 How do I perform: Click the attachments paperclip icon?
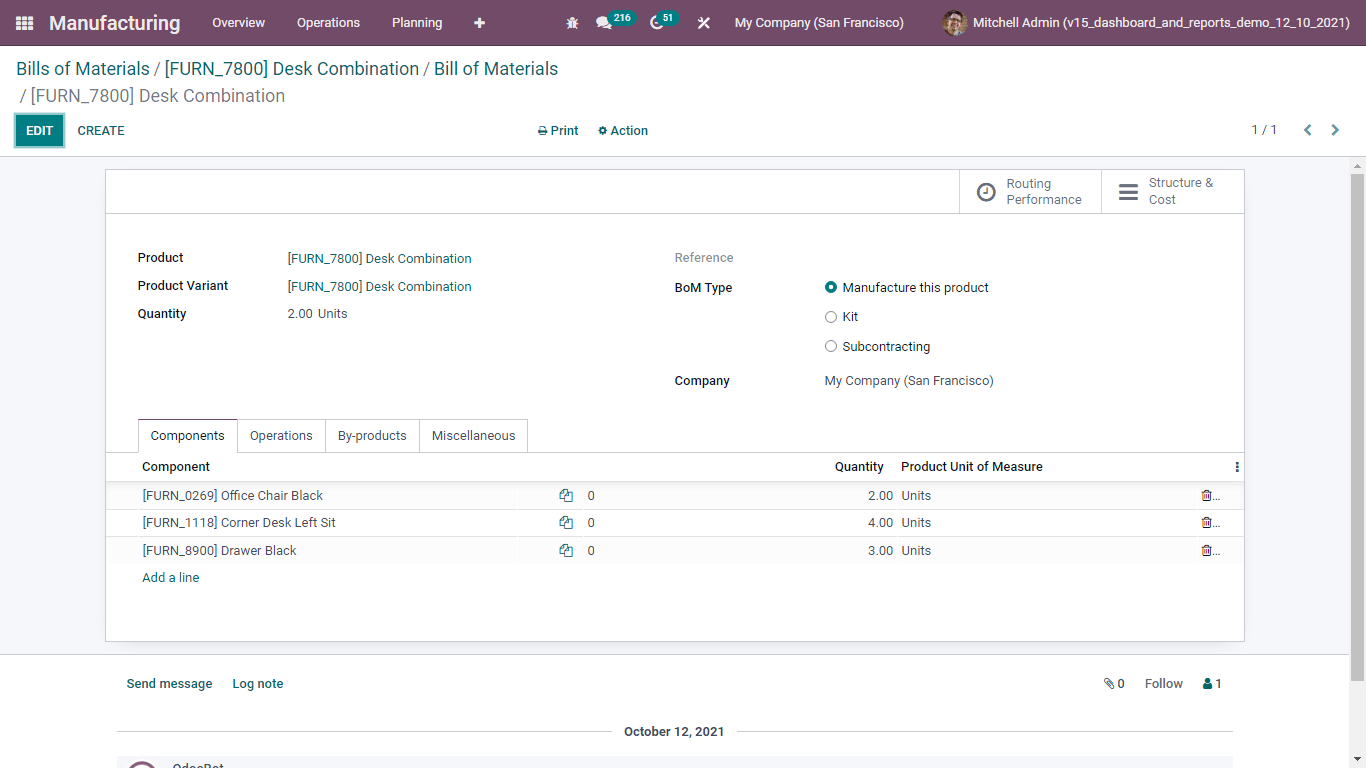click(1110, 683)
